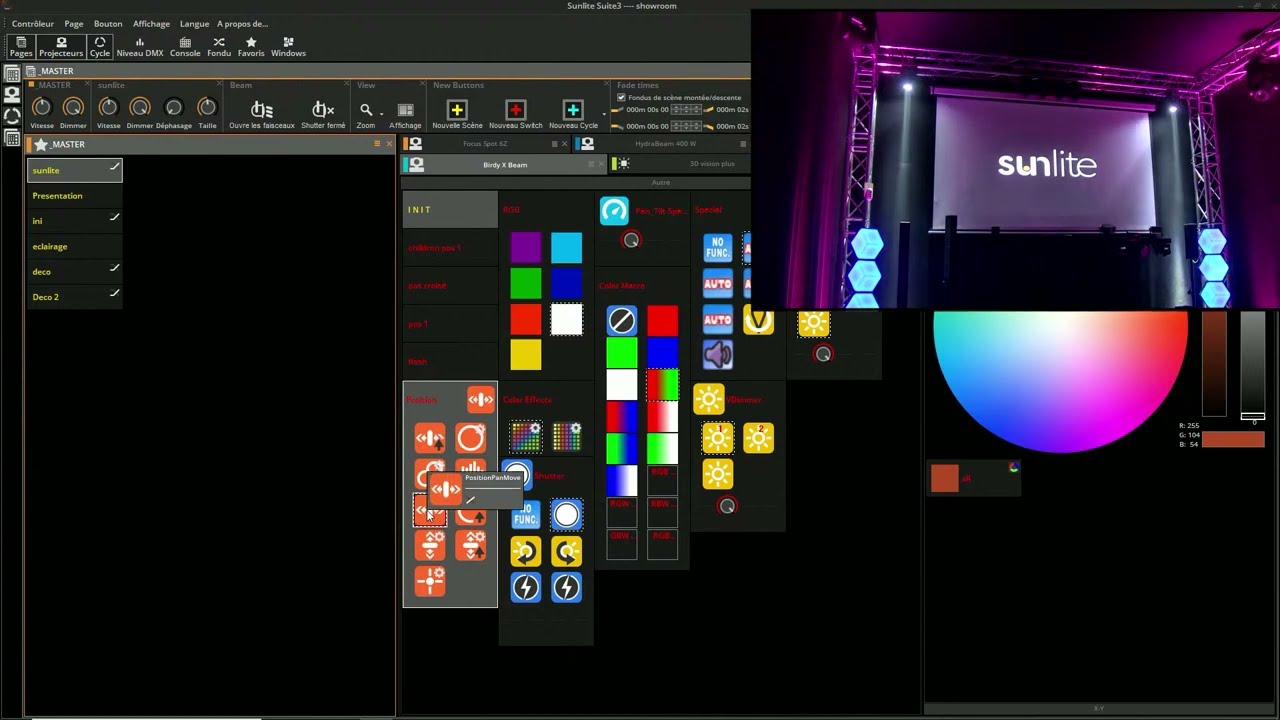
Task: Click the Nouvelle Scène button
Action: pos(457,114)
